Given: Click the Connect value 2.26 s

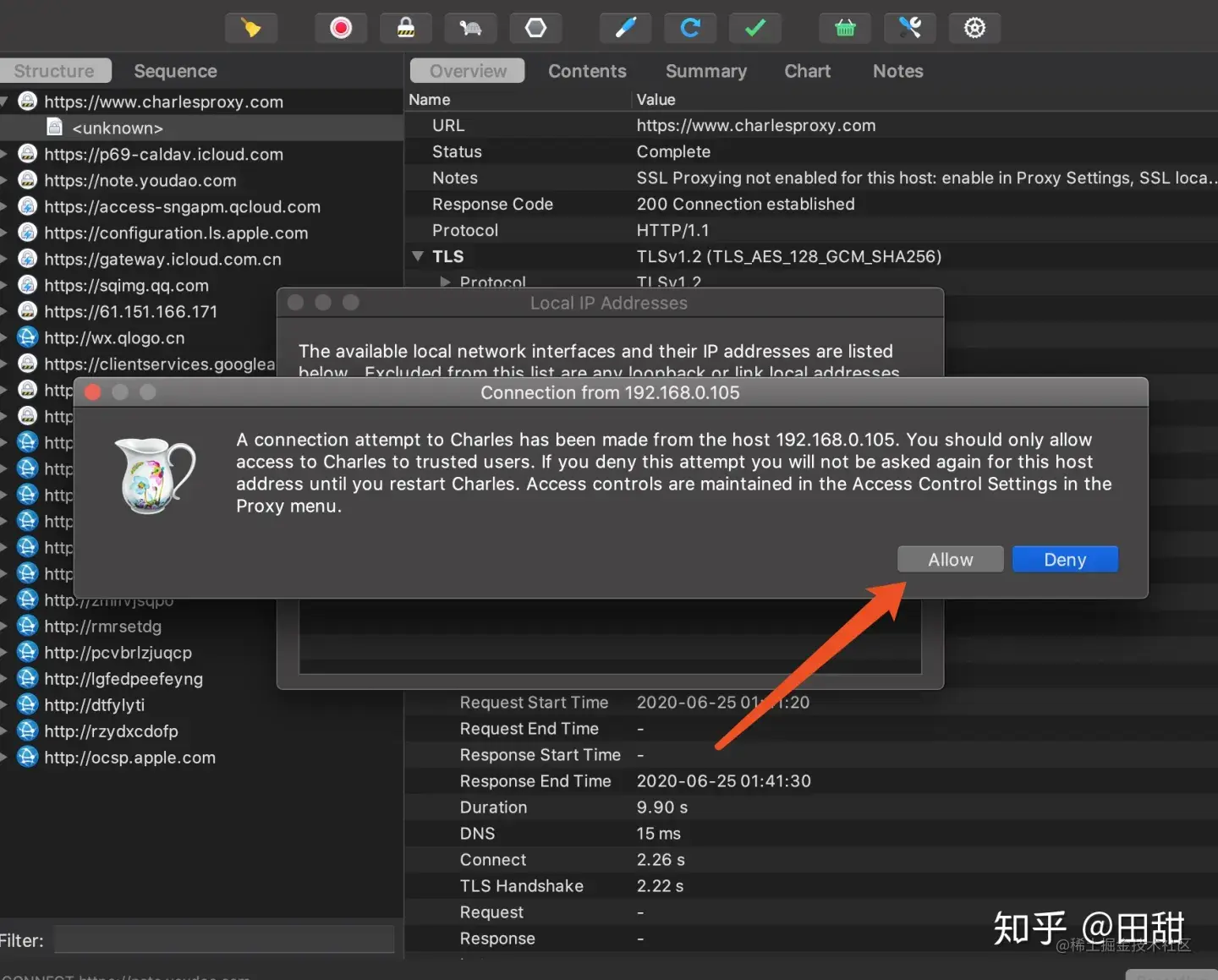Looking at the screenshot, I should point(661,860).
